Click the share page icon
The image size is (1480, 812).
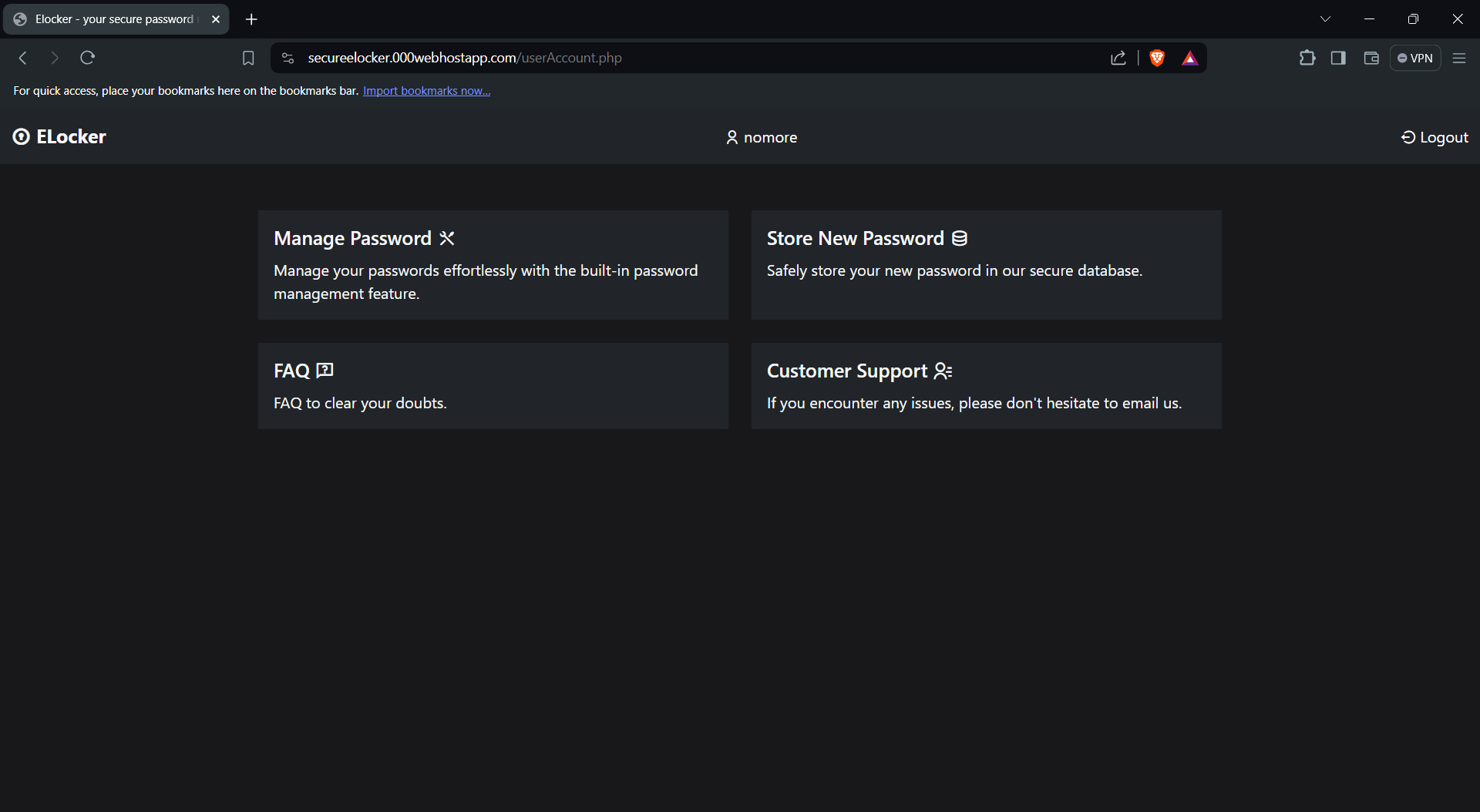pyautogui.click(x=1118, y=58)
